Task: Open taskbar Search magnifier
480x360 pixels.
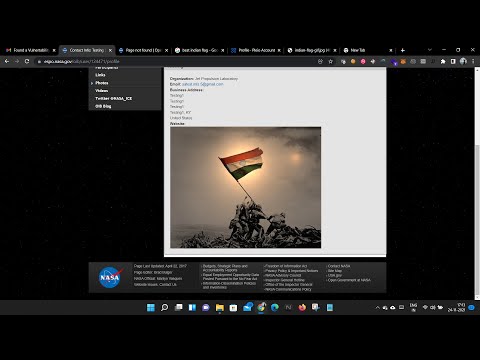Action: (164, 307)
